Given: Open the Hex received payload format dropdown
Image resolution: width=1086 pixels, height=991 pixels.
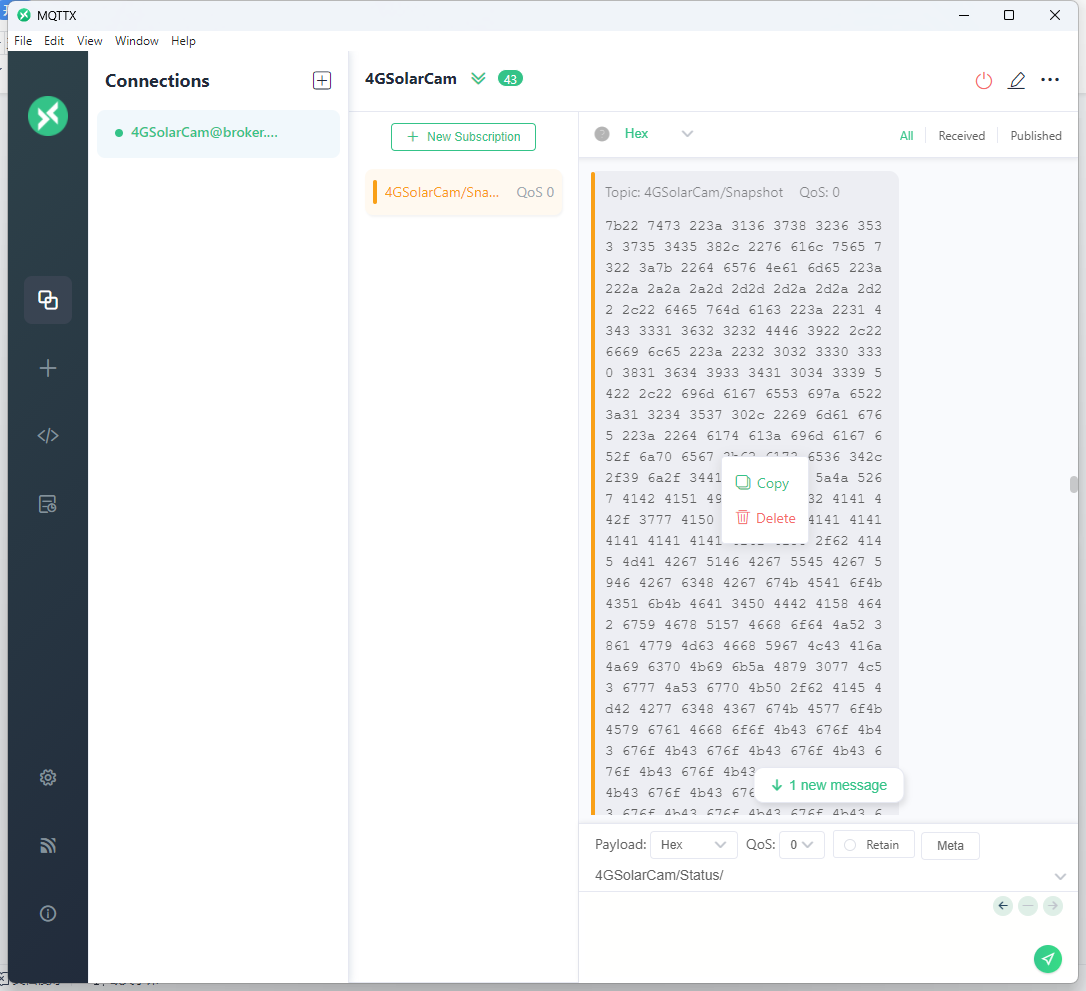Looking at the screenshot, I should pos(658,134).
